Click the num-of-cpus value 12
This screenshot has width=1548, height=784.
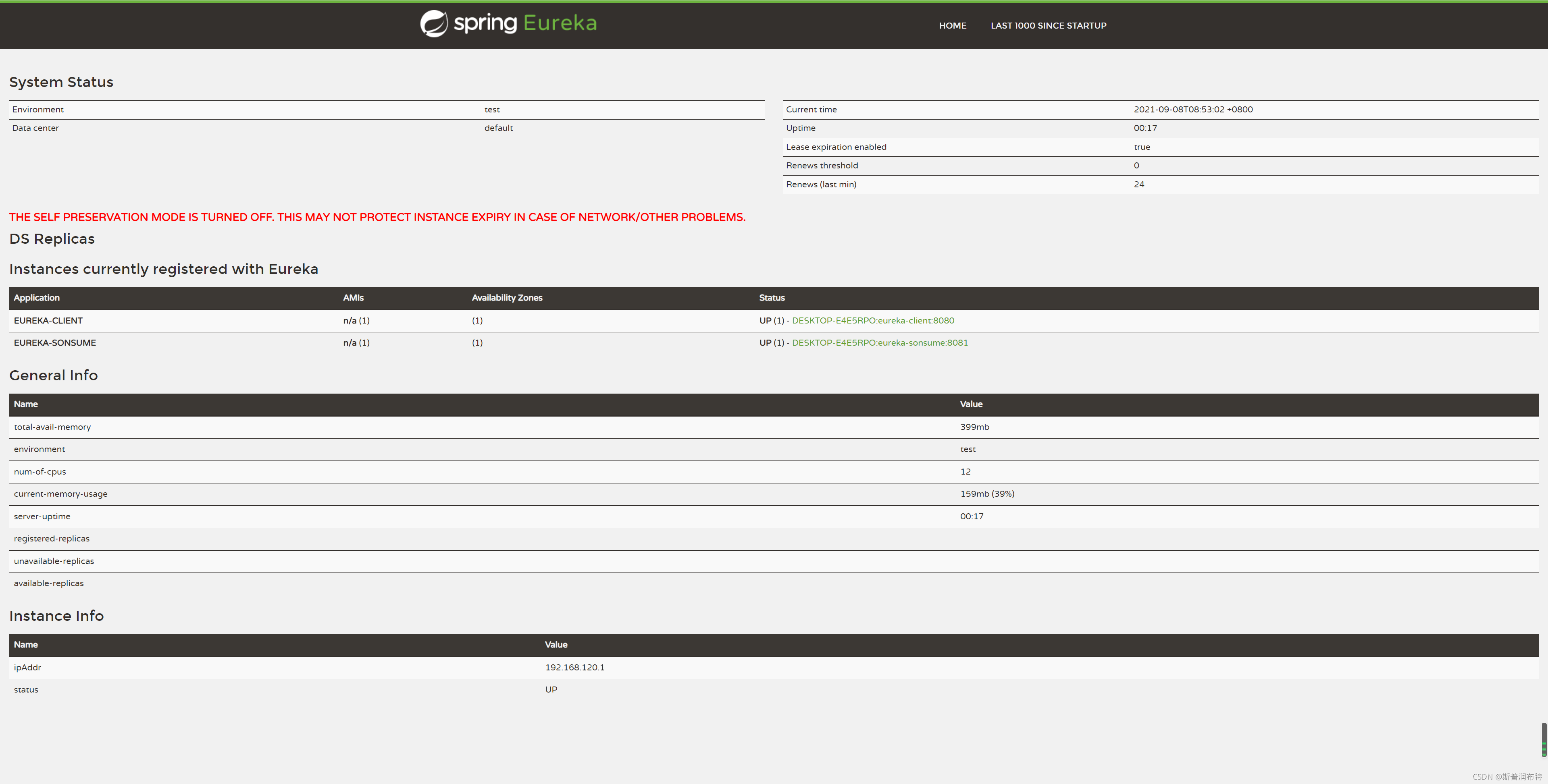pos(965,472)
